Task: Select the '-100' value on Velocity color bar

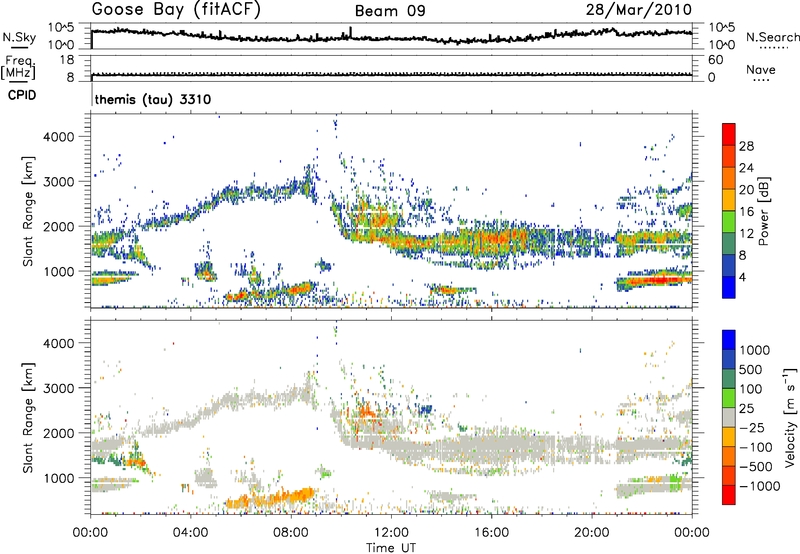Action: (756, 447)
